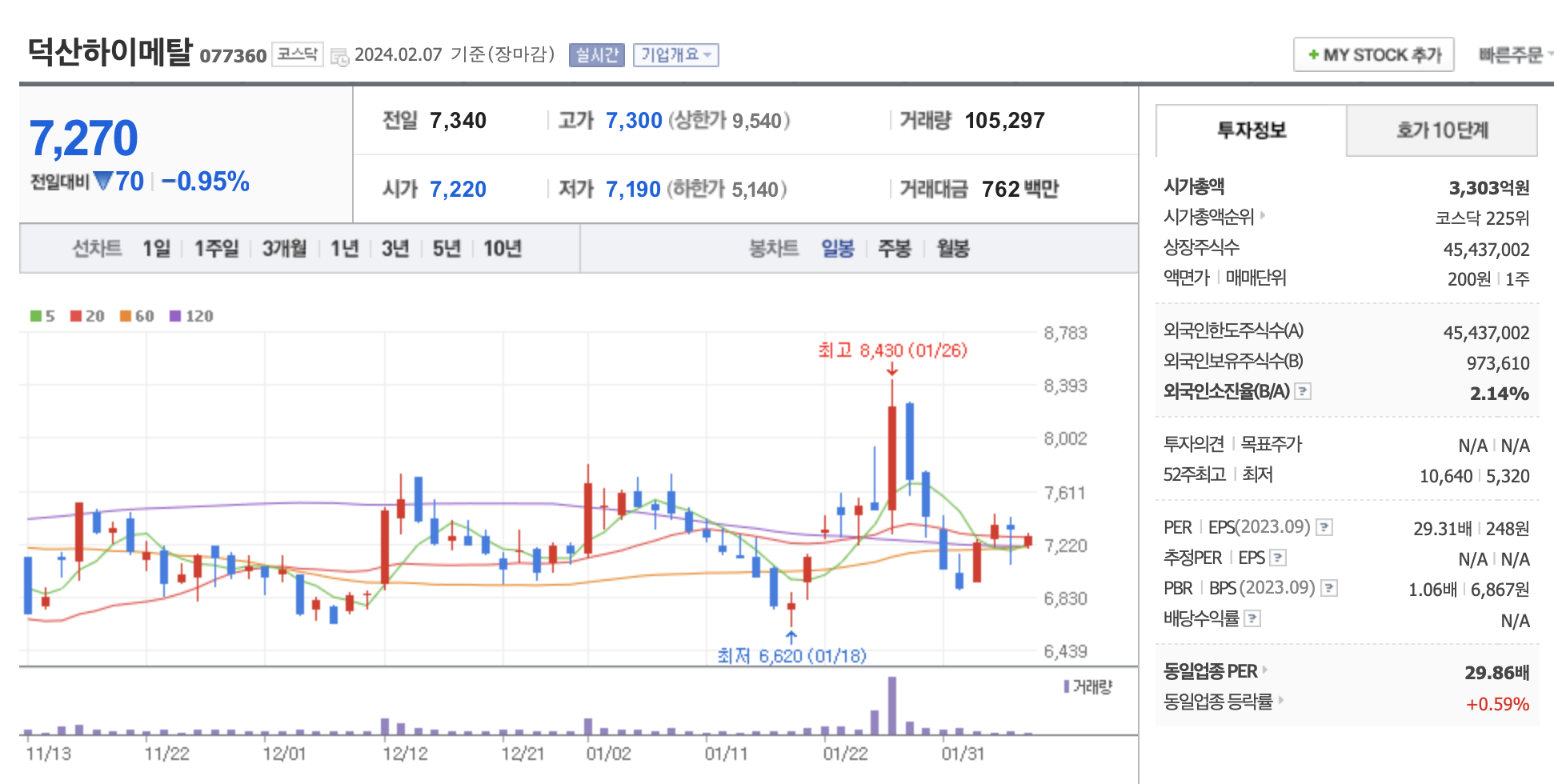
Task: Click the stock code 077360
Action: click(x=233, y=56)
